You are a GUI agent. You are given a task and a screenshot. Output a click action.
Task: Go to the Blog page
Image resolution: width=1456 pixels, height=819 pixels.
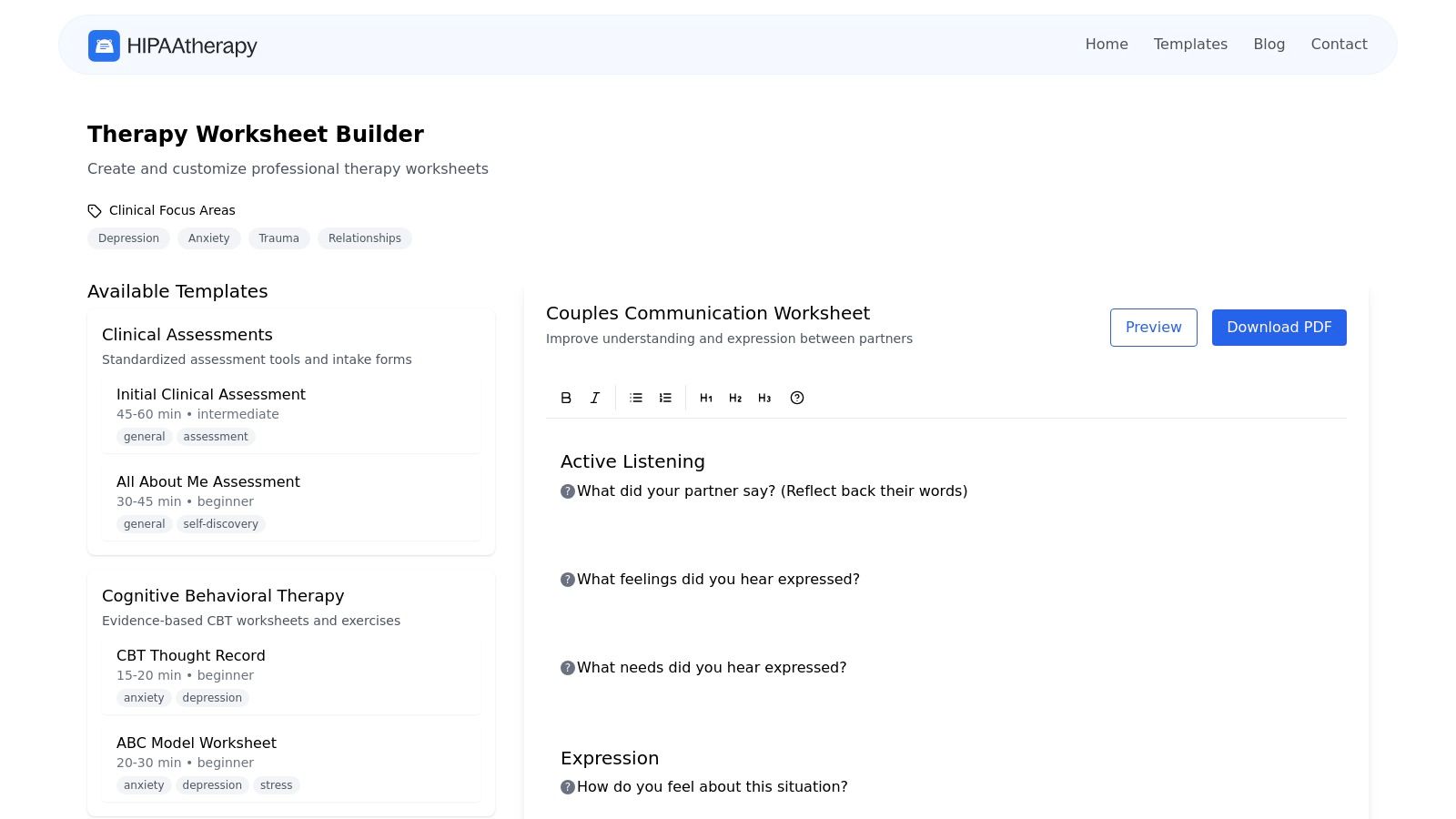(x=1269, y=44)
